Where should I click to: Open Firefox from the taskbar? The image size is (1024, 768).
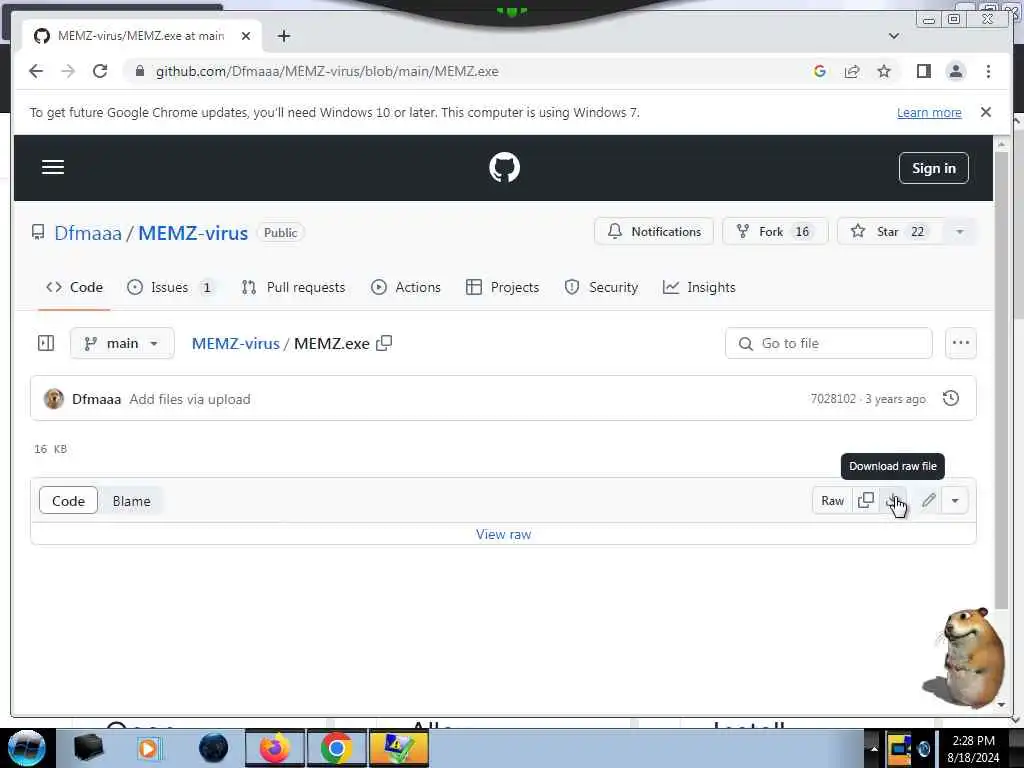click(274, 748)
